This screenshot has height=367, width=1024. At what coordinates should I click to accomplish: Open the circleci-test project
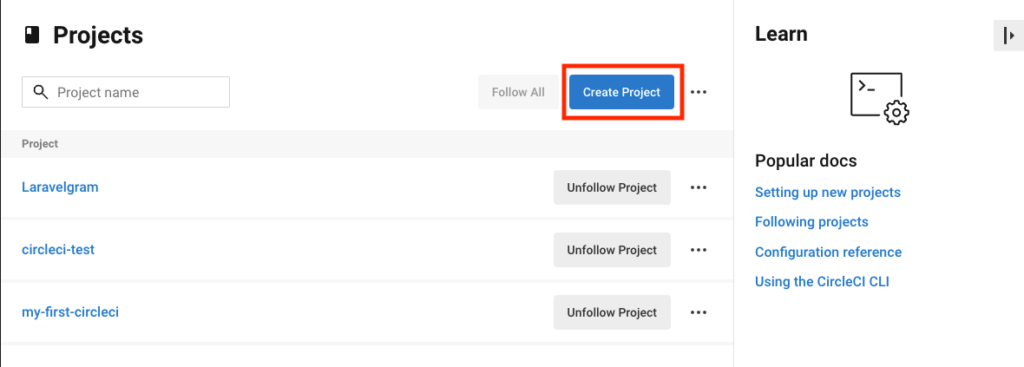pyautogui.click(x=58, y=249)
